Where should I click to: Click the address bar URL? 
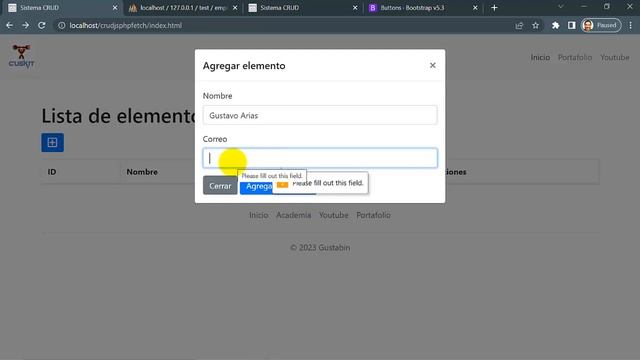[126, 25]
